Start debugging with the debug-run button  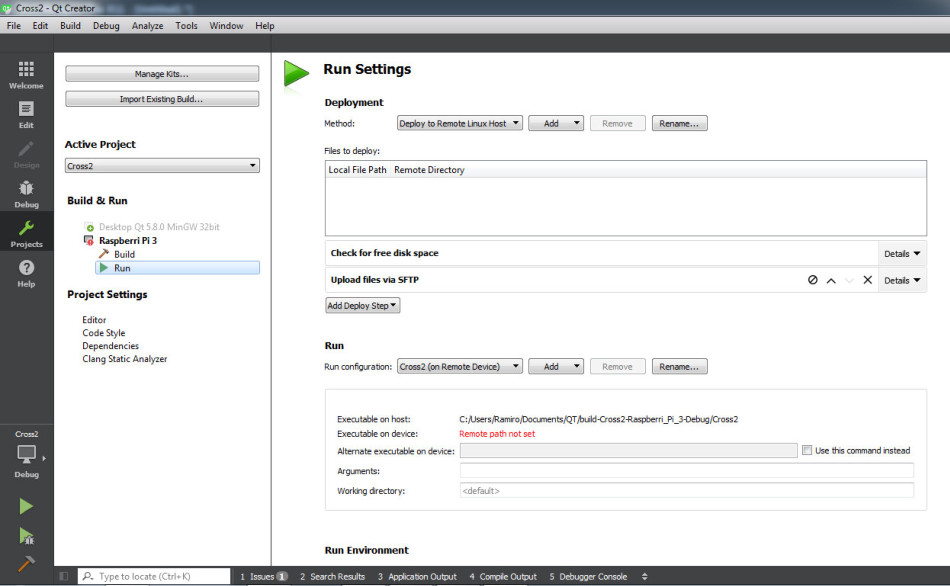(26, 536)
